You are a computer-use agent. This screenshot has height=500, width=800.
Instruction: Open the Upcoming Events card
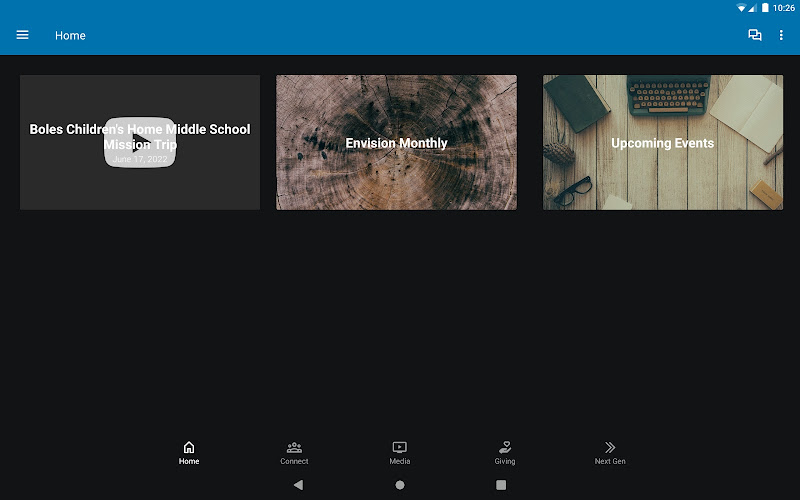click(663, 142)
